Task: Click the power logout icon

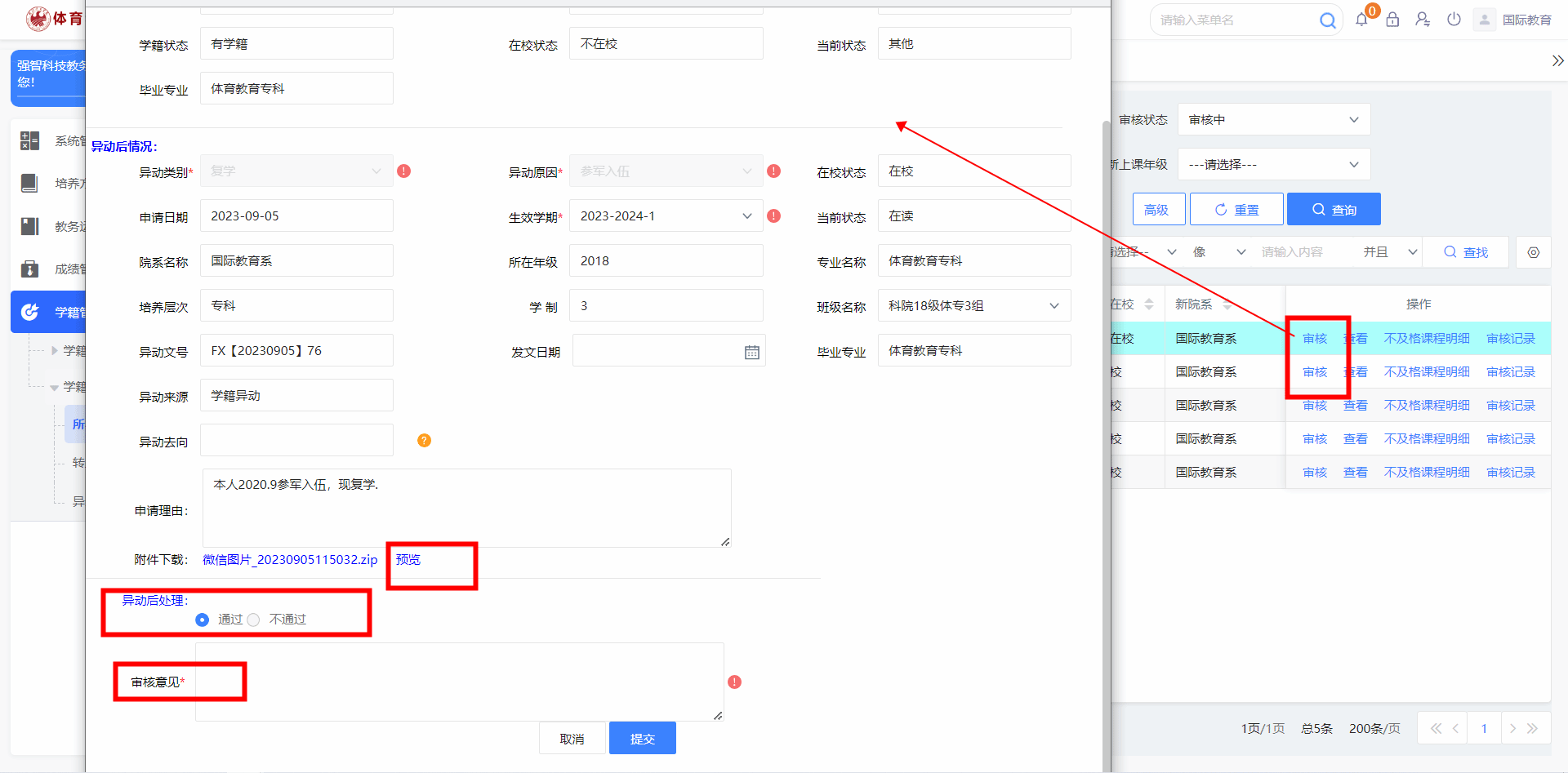Action: [x=1454, y=20]
